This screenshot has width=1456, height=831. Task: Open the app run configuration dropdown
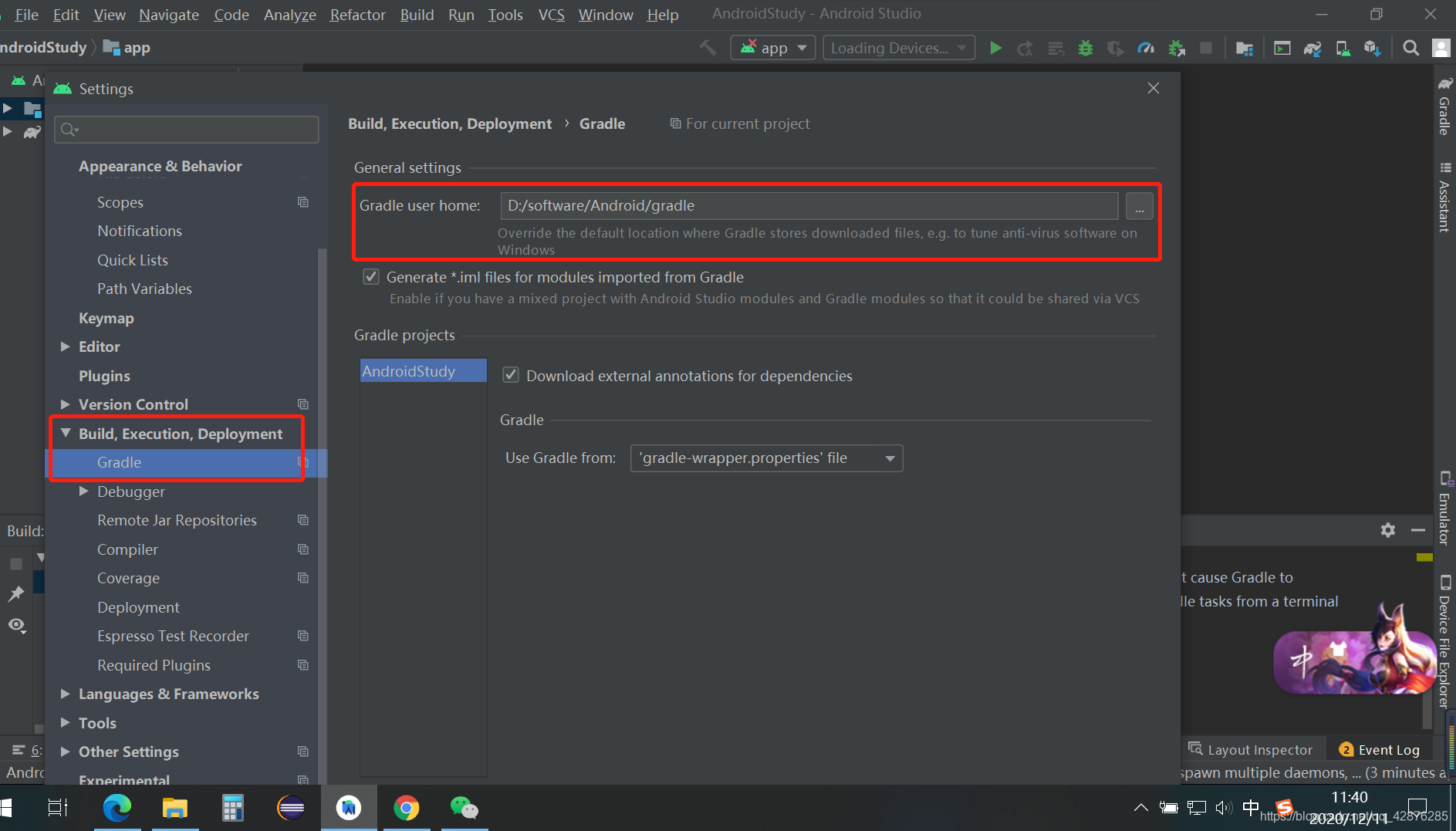pos(772,48)
